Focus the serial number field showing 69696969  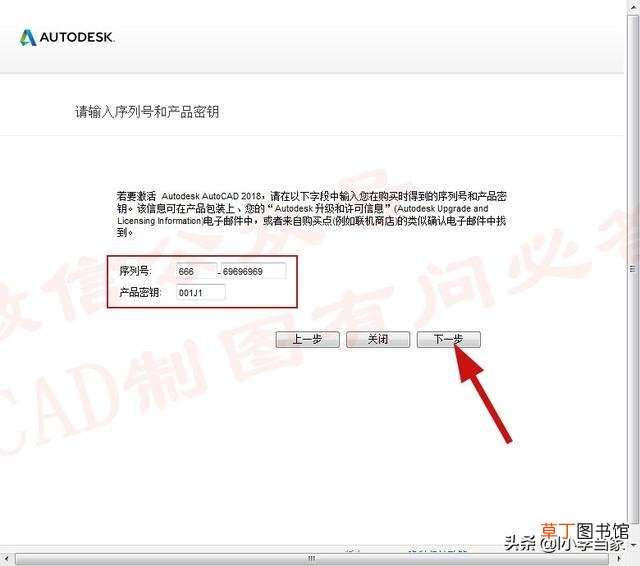[x=253, y=271]
